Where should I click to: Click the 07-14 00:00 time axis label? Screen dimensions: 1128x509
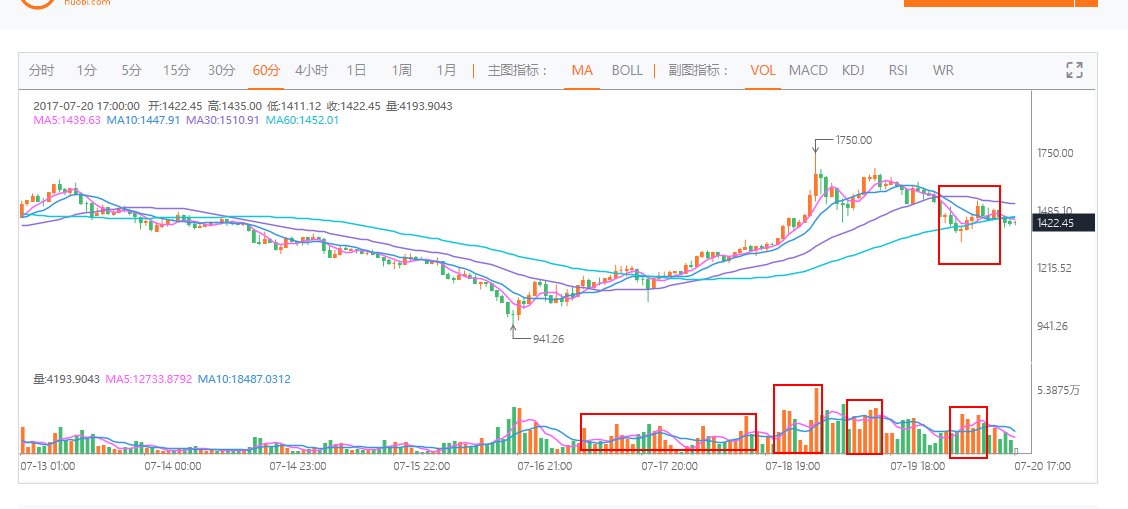tap(171, 466)
